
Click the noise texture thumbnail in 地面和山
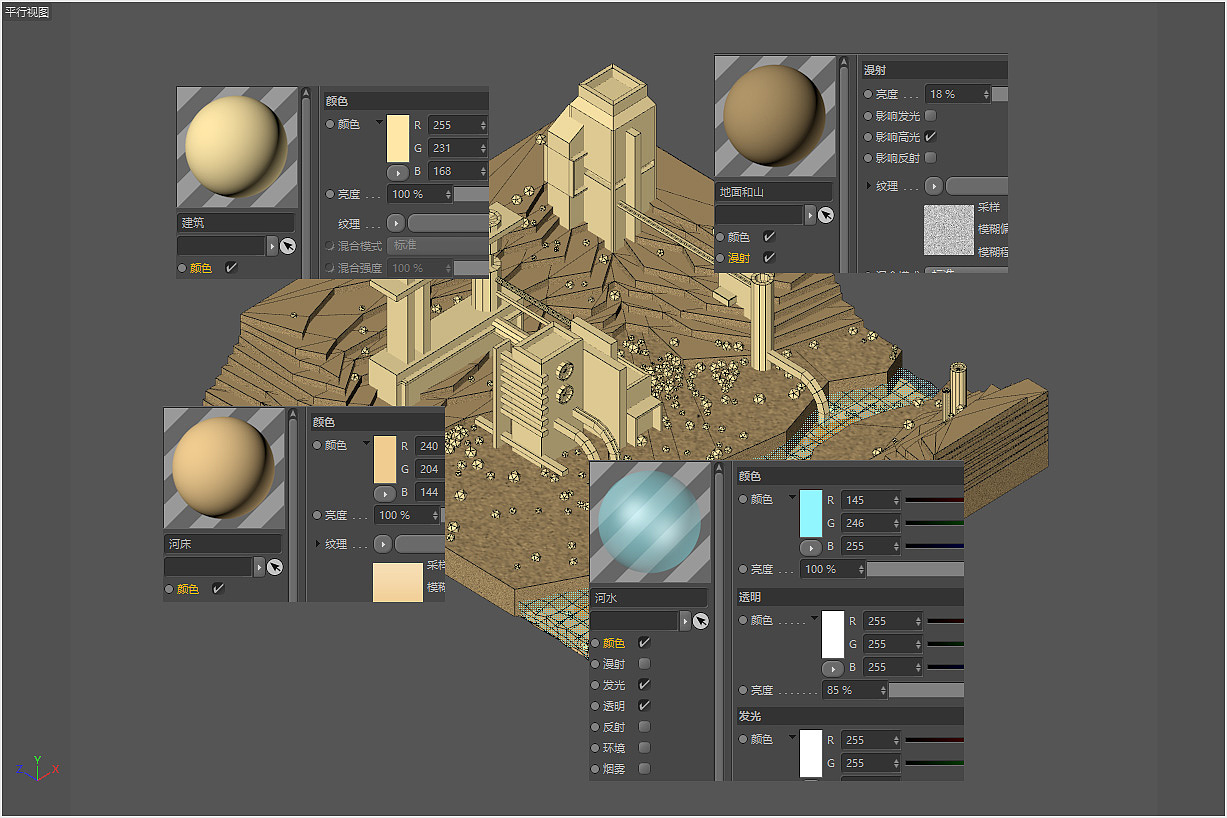point(949,230)
